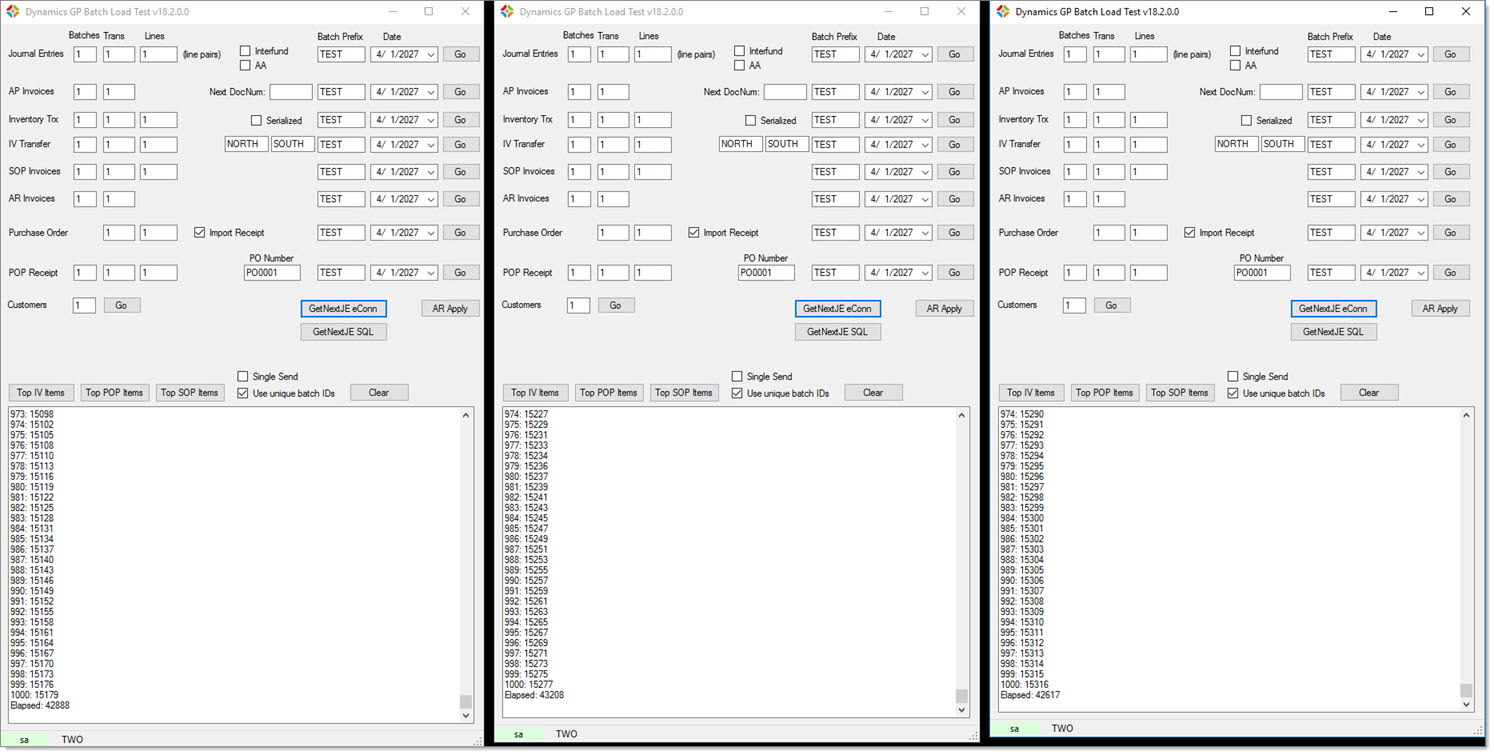Click the app icon in the left window title bar
Image resolution: width=1494 pixels, height=755 pixels.
(x=13, y=12)
